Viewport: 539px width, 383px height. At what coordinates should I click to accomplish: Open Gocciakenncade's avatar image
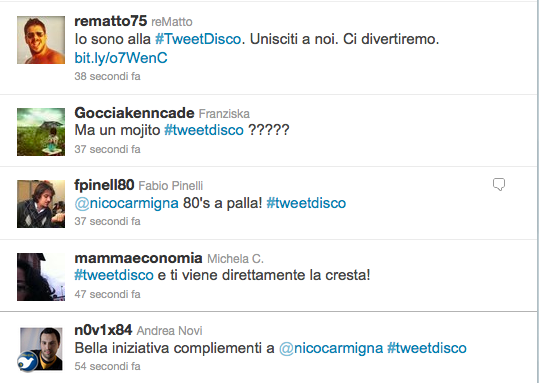click(x=41, y=132)
